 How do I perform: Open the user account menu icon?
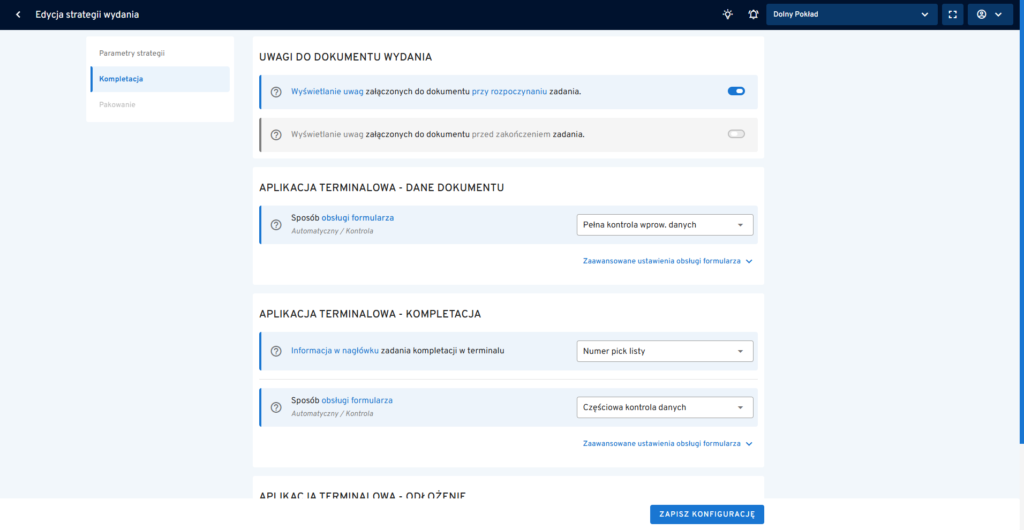coord(989,14)
